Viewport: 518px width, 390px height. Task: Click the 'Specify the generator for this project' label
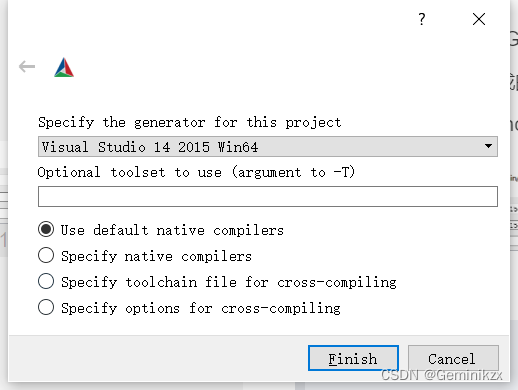pos(190,122)
